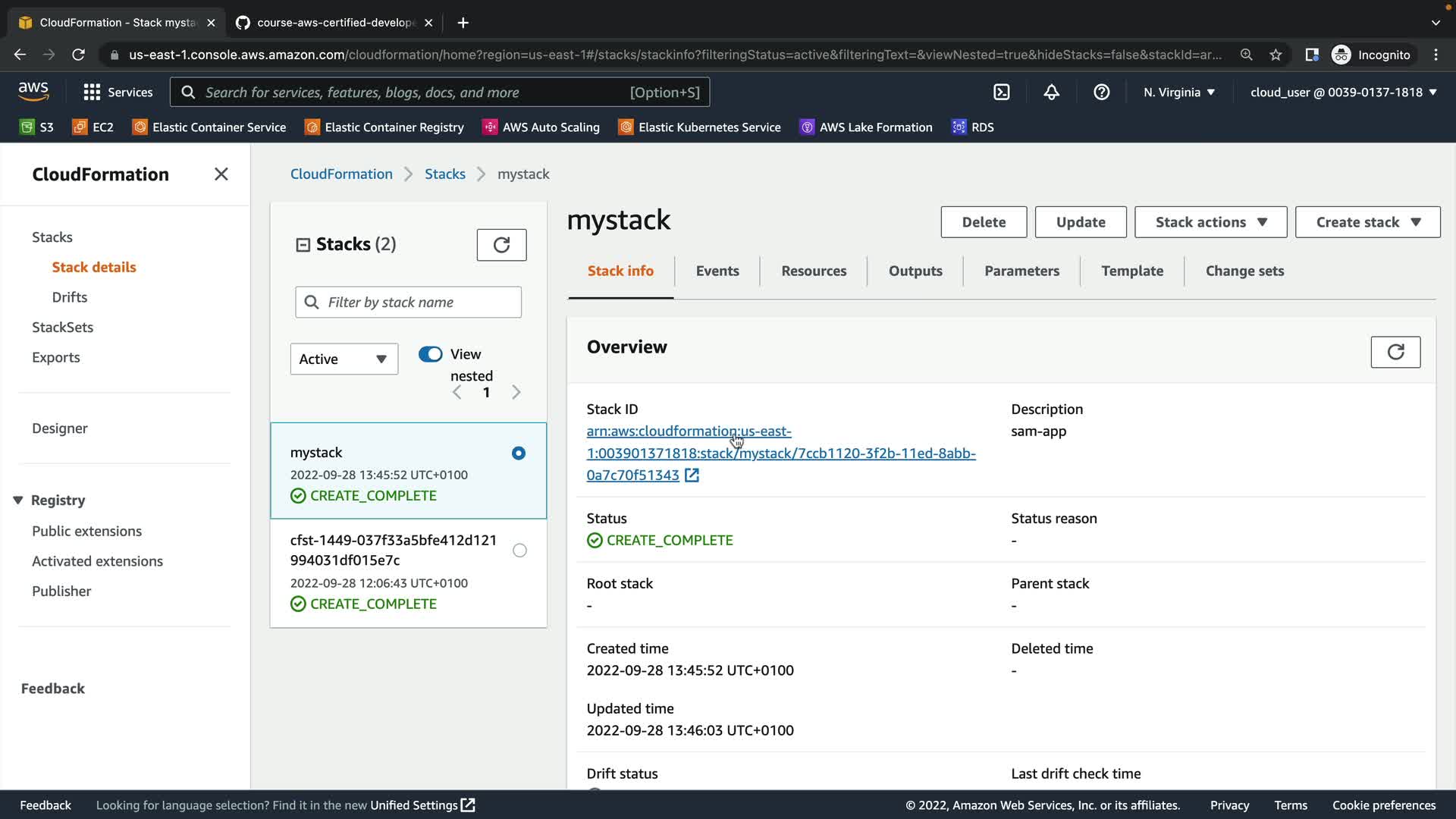1456x819 pixels.
Task: Click the S3 shortcut icon
Action: tap(27, 127)
